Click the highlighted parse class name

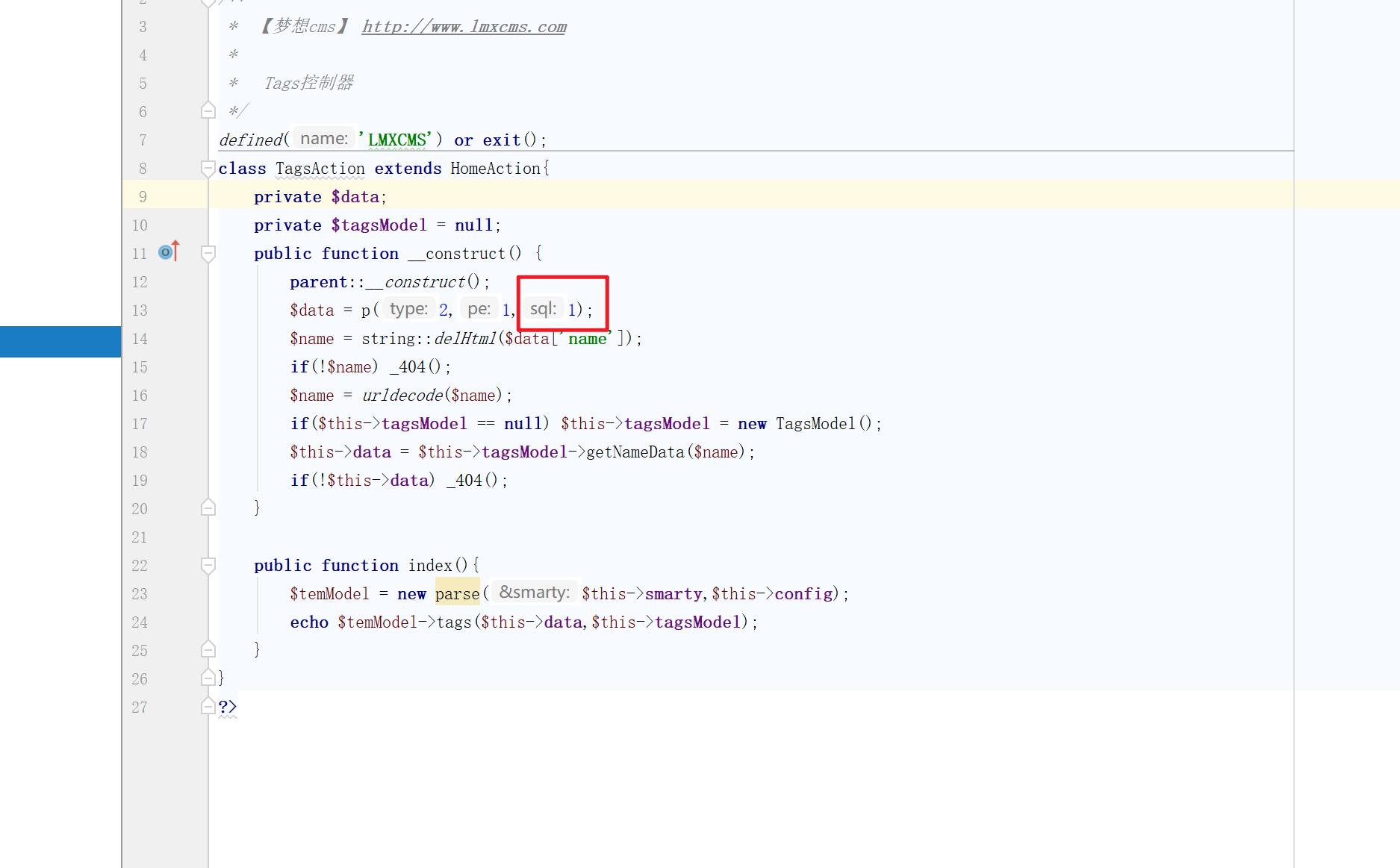click(x=457, y=594)
